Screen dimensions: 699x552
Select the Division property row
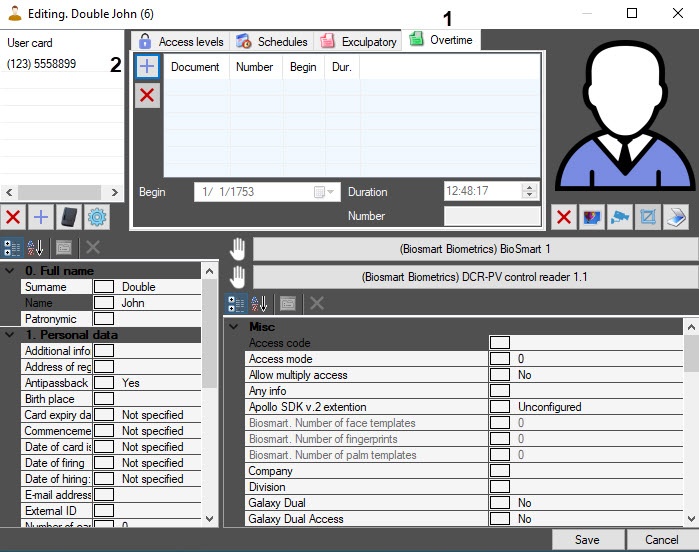(x=464, y=487)
